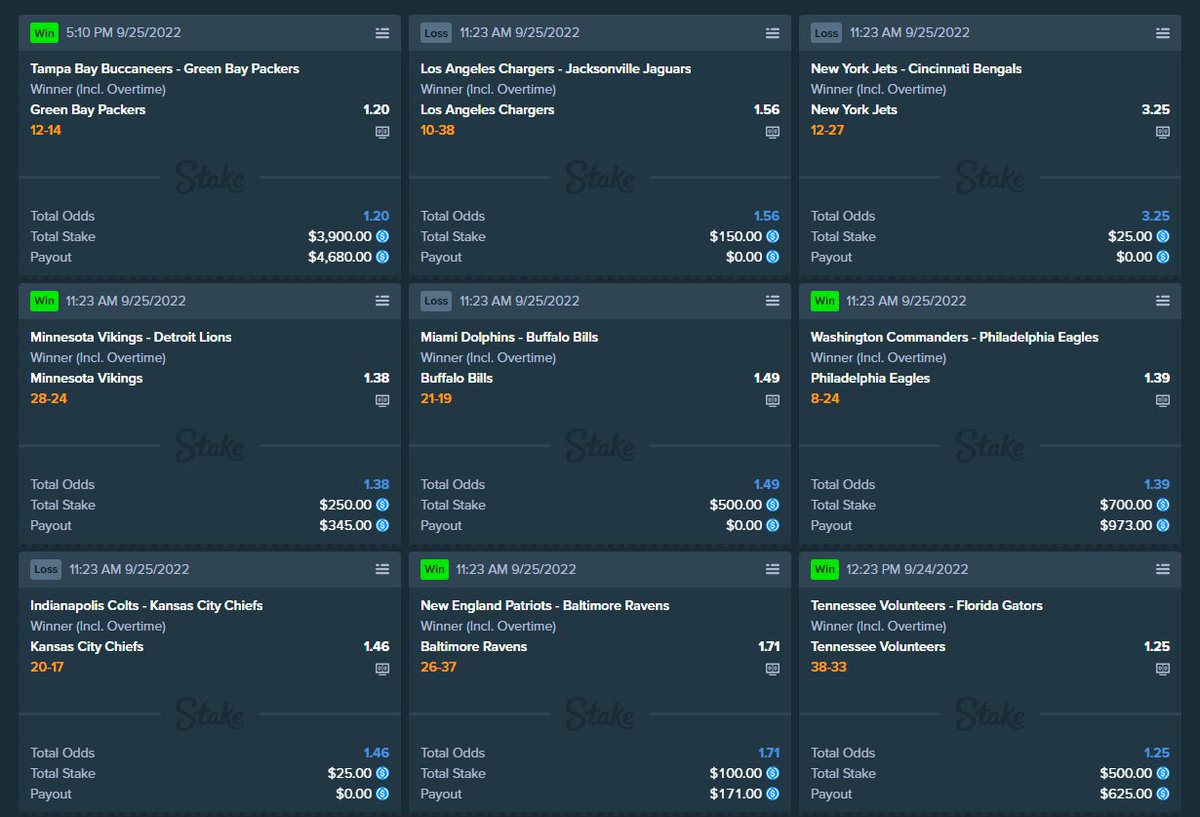The height and width of the screenshot is (817, 1200).
Task: Click the Loss badge on Colts-Chiefs card
Action: point(46,569)
